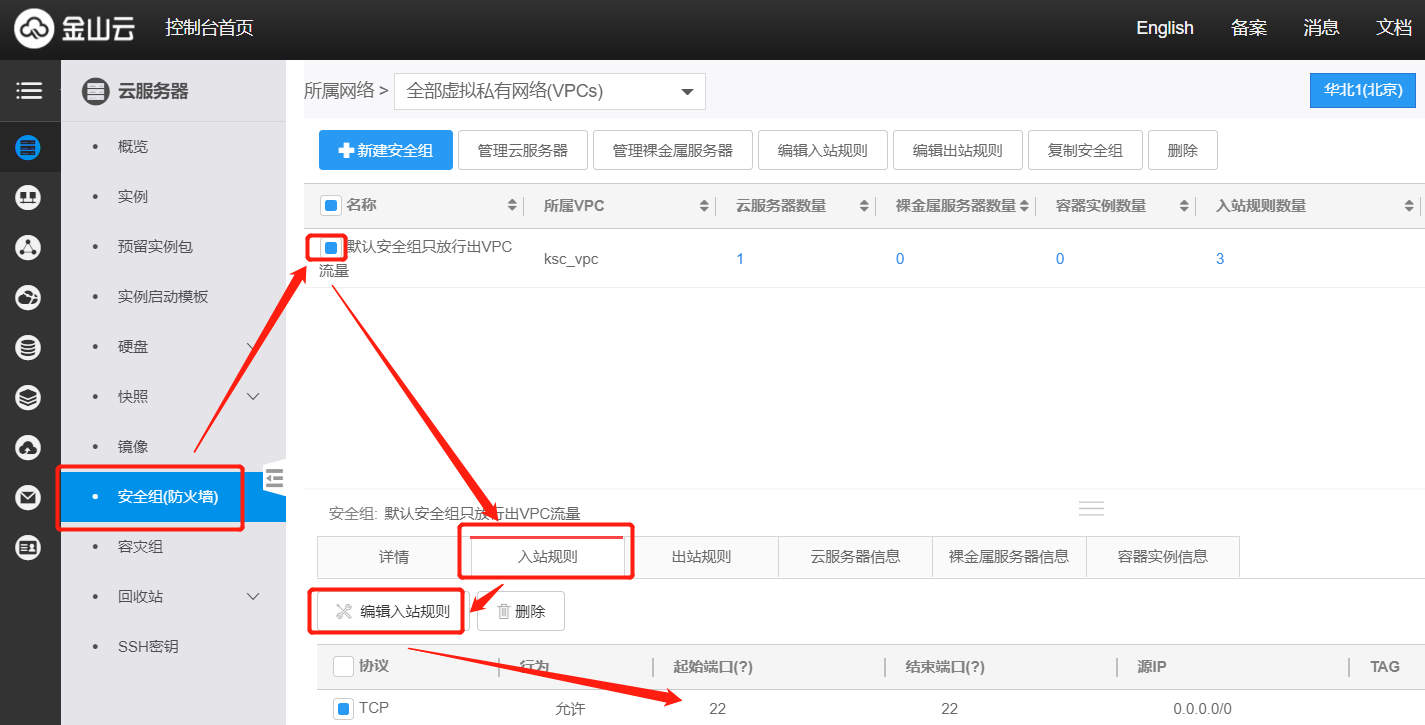Sort the 所属VPC column with its arrows
Screen dimensions: 1425x725
[704, 206]
